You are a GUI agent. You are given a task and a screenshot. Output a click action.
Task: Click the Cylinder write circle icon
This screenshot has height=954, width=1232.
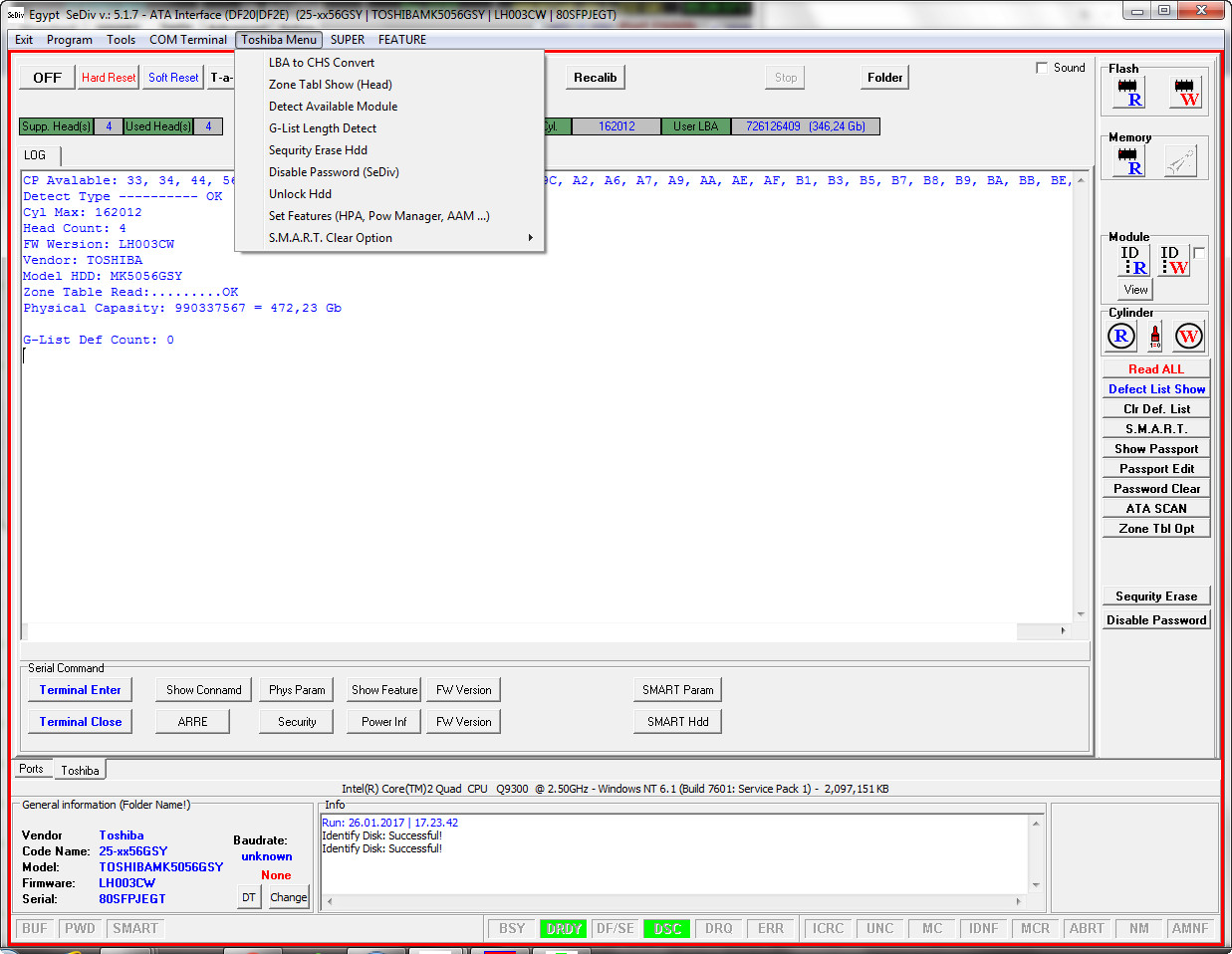(1188, 337)
